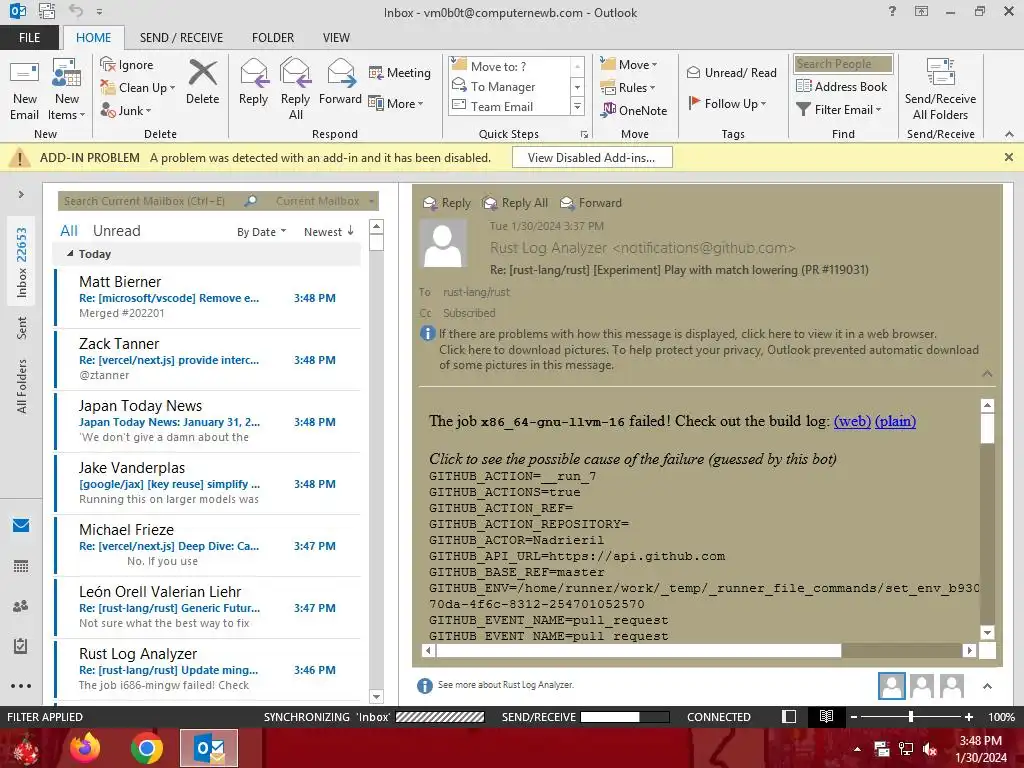Expand the Quick Steps gallery
This screenshot has width=1024, height=768.
pyautogui.click(x=577, y=106)
